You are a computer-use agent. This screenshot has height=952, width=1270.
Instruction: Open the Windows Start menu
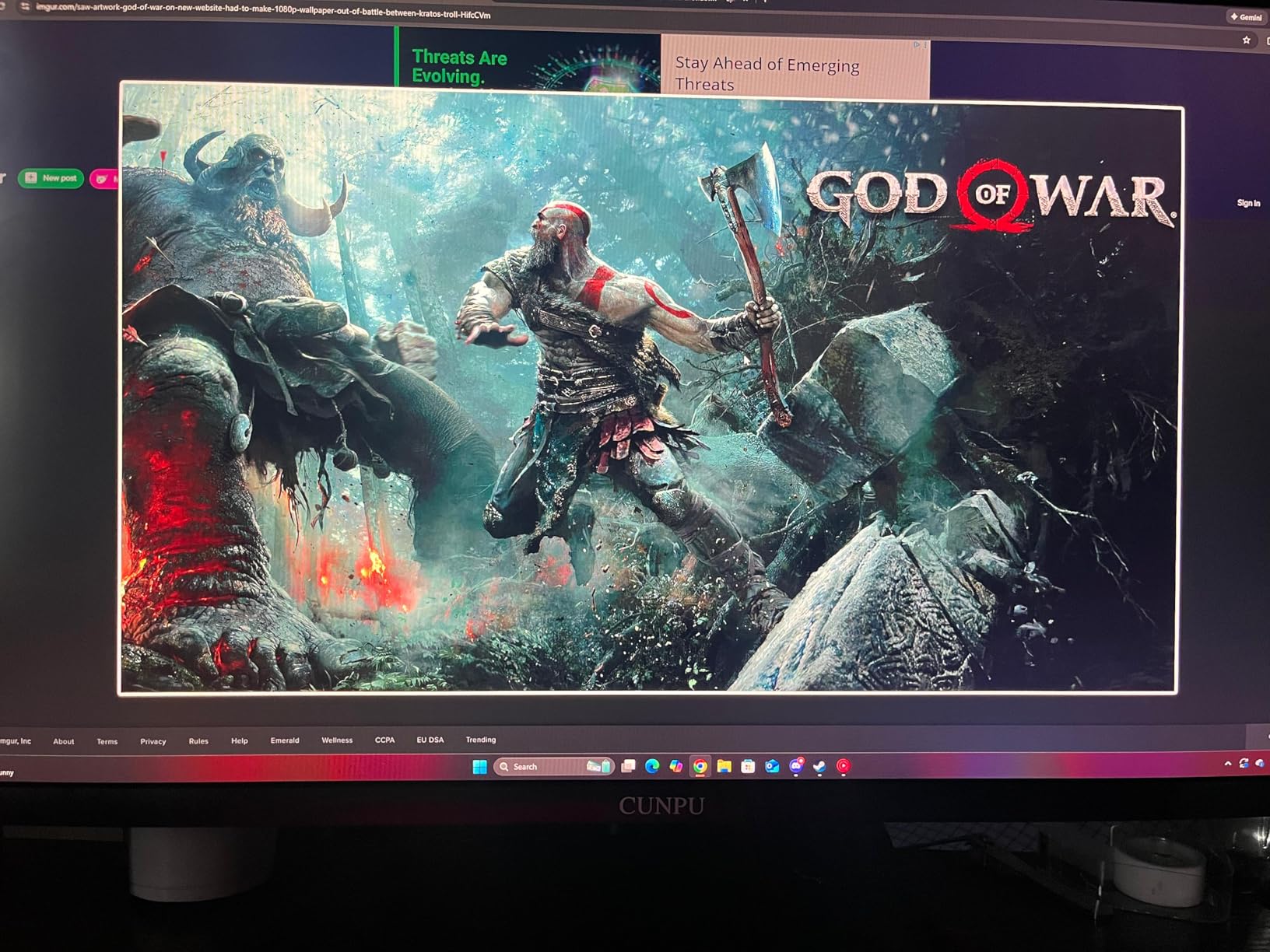pyautogui.click(x=479, y=767)
